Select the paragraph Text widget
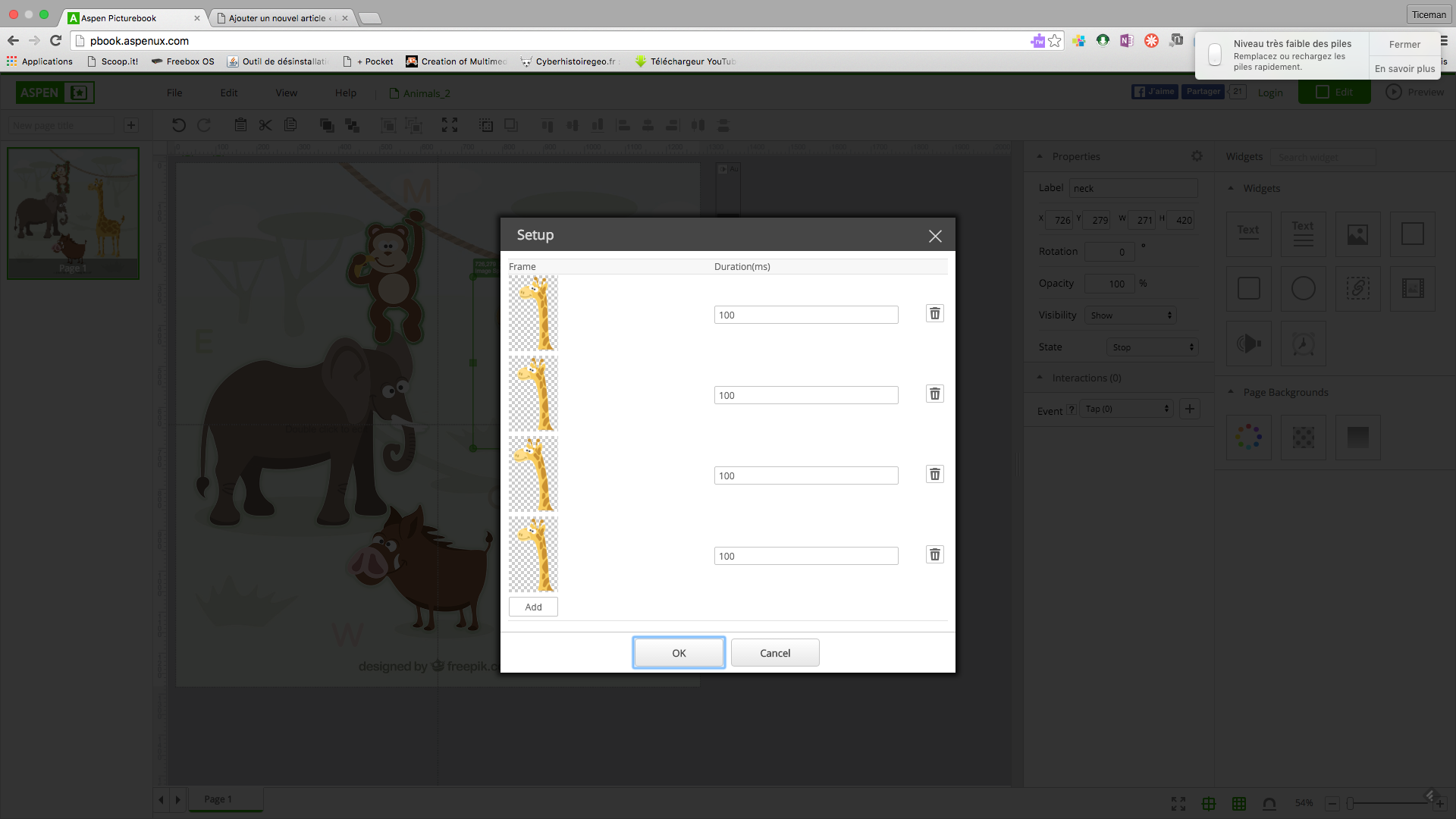The height and width of the screenshot is (819, 1456). pos(1303,234)
